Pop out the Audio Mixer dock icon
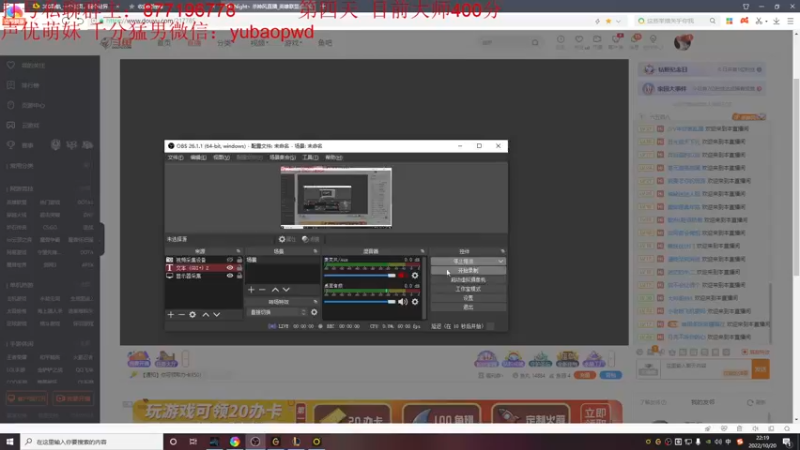Image resolution: width=800 pixels, height=450 pixels. 422,251
